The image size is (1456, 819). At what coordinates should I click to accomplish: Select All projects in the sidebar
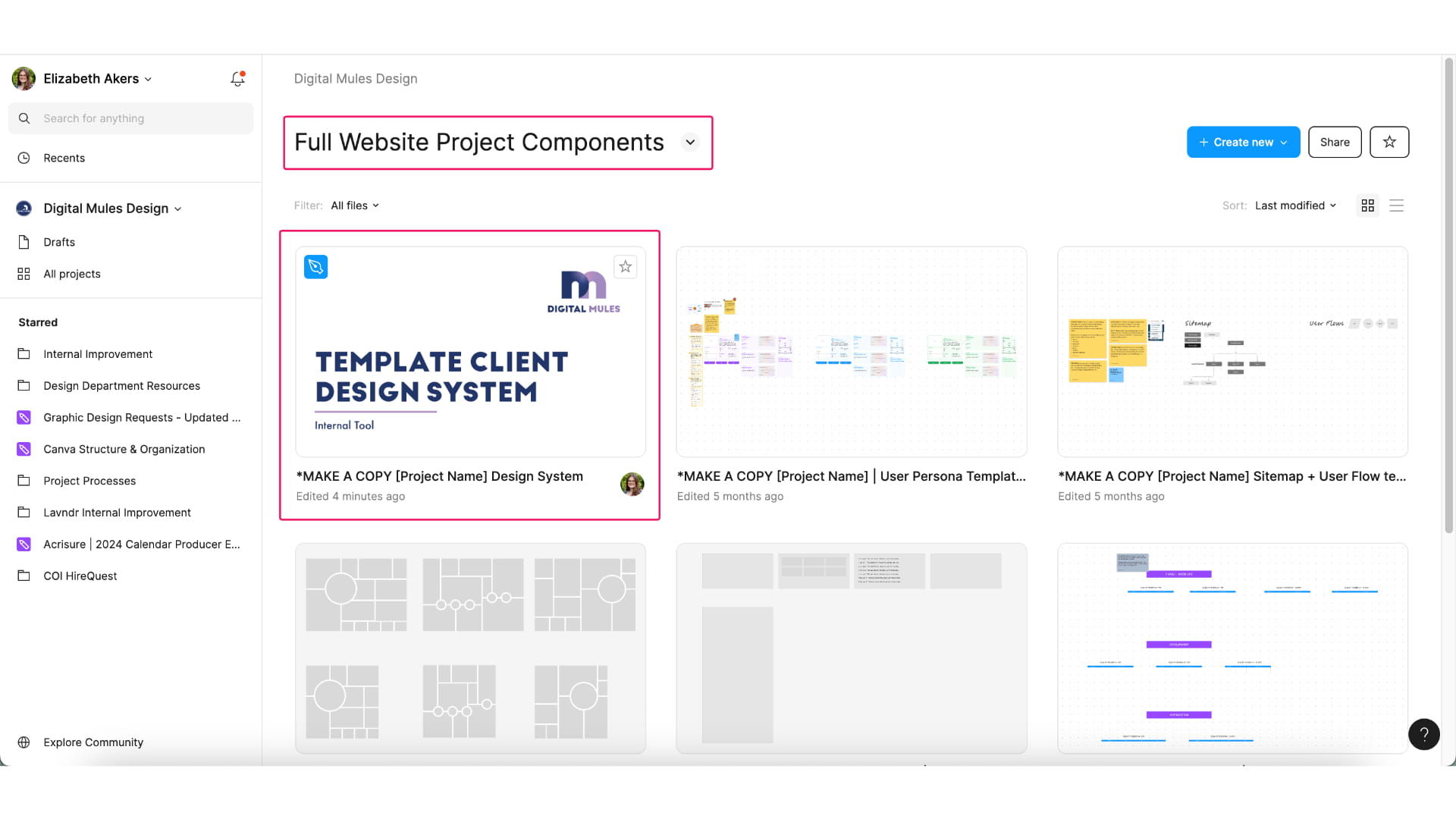[72, 274]
